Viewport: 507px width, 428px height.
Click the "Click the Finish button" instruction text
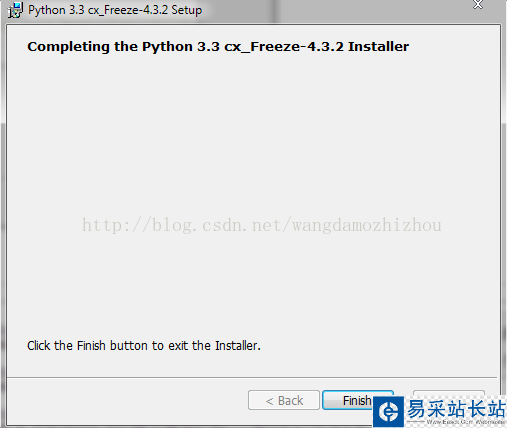[x=144, y=346]
